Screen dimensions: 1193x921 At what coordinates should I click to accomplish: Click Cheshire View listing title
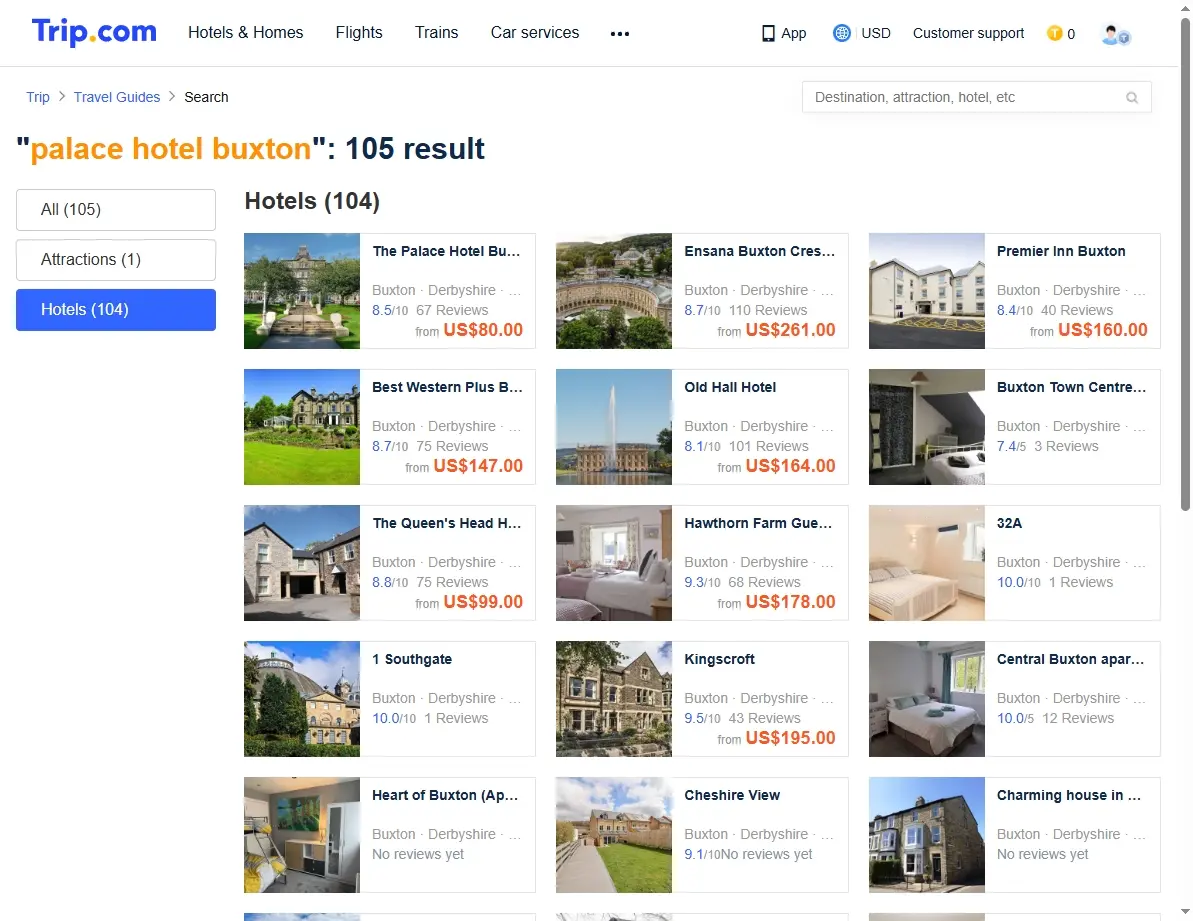pos(732,796)
